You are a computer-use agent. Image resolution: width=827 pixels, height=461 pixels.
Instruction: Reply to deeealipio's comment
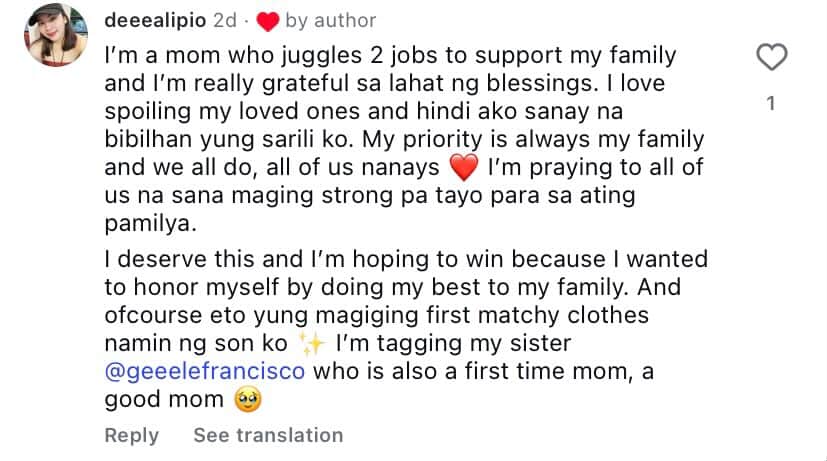click(132, 435)
